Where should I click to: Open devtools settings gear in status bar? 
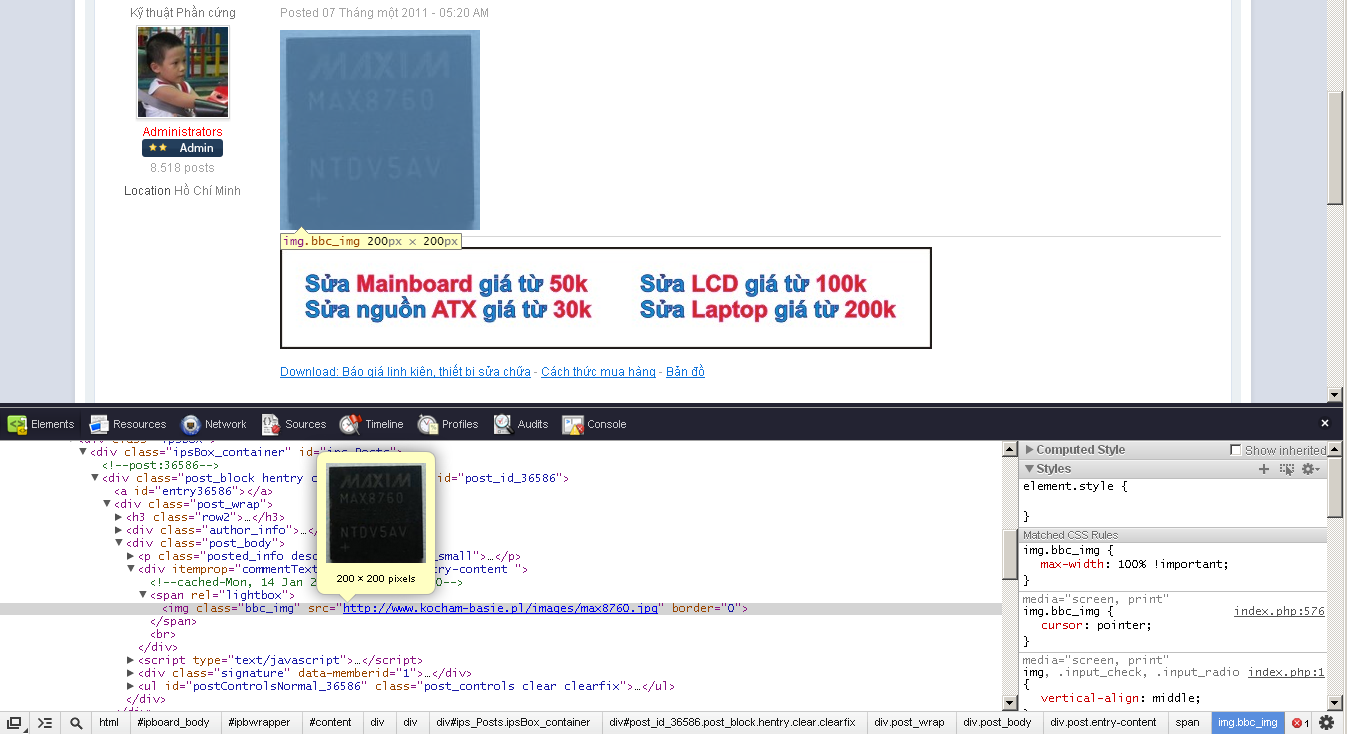coord(1327,723)
